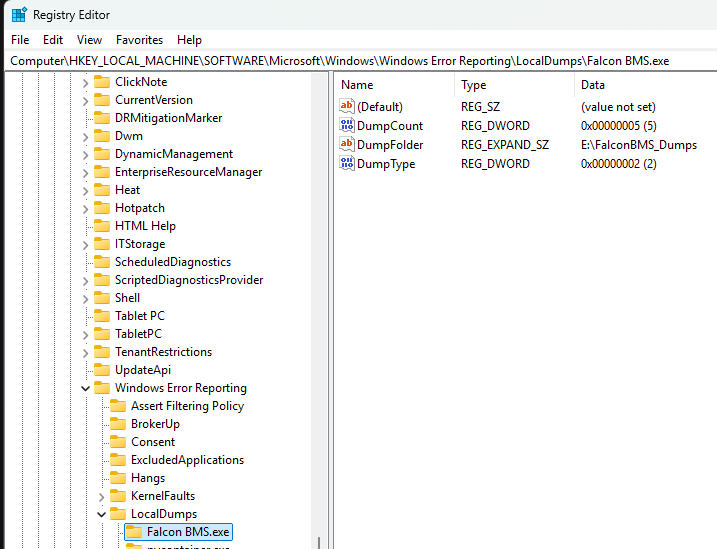Select the EnterpriseResourceManager folder icon
The image size is (717, 549).
coord(102,172)
